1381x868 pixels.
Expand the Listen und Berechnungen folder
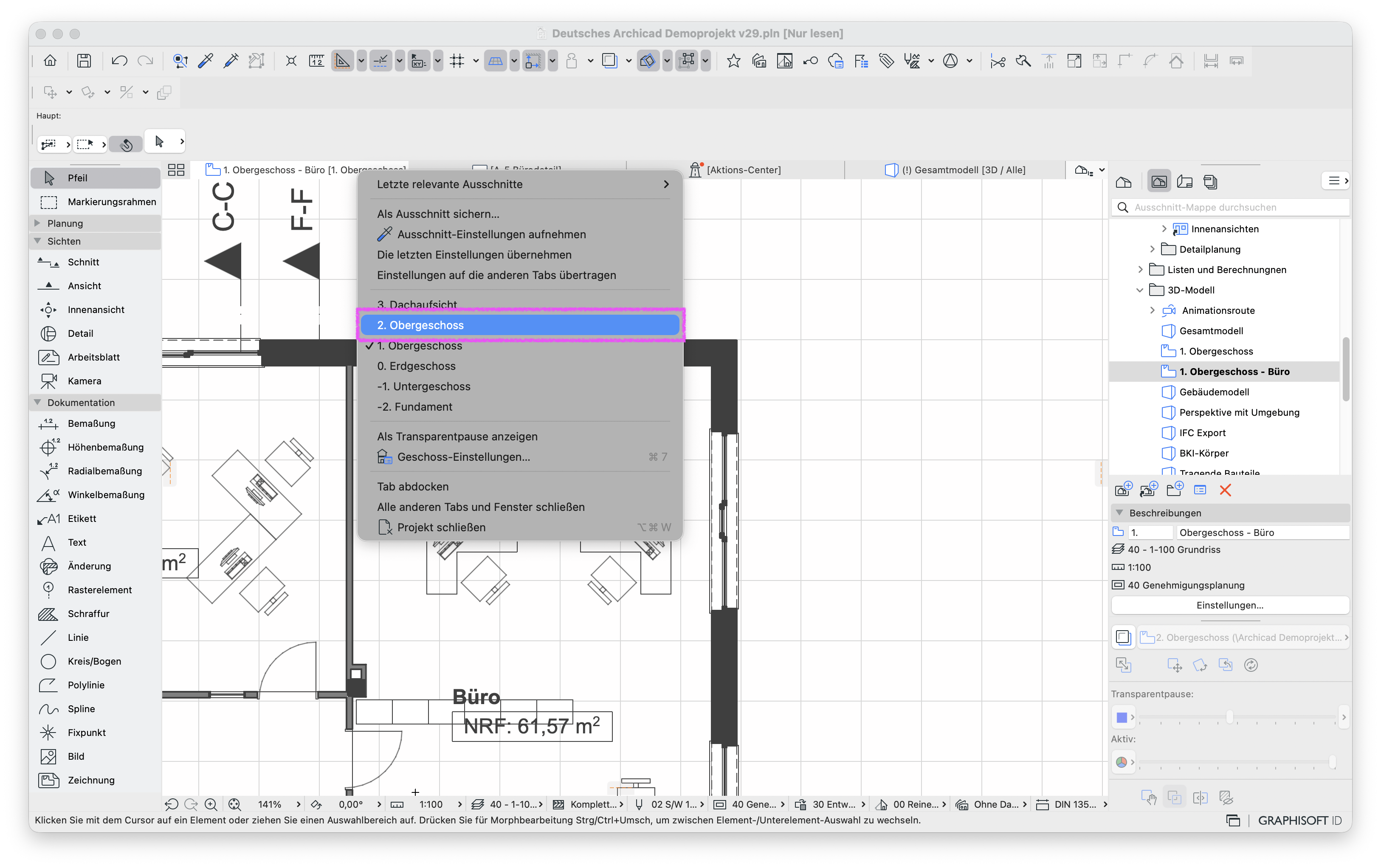pos(1139,270)
